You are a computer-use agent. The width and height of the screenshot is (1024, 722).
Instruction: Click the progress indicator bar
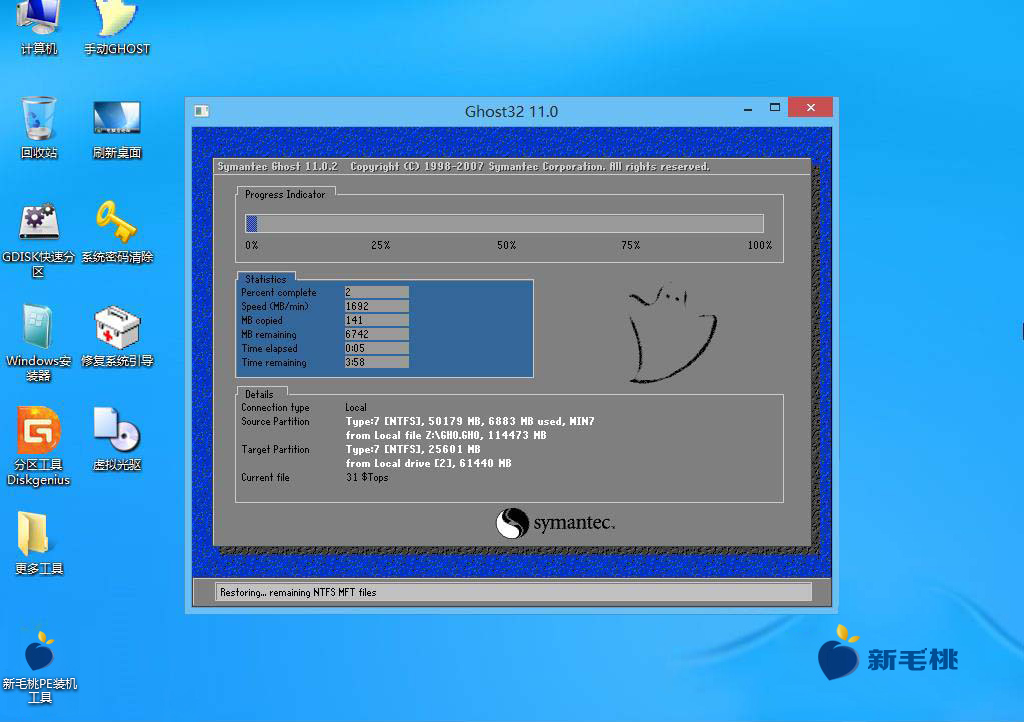point(504,224)
